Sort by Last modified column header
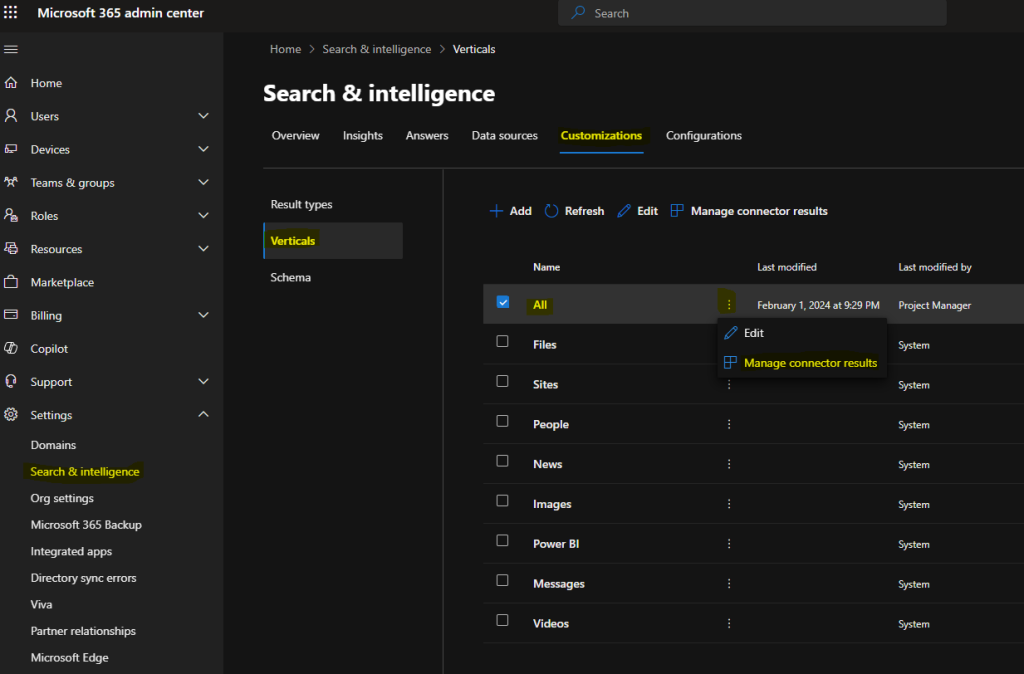The image size is (1024, 674). (x=787, y=267)
